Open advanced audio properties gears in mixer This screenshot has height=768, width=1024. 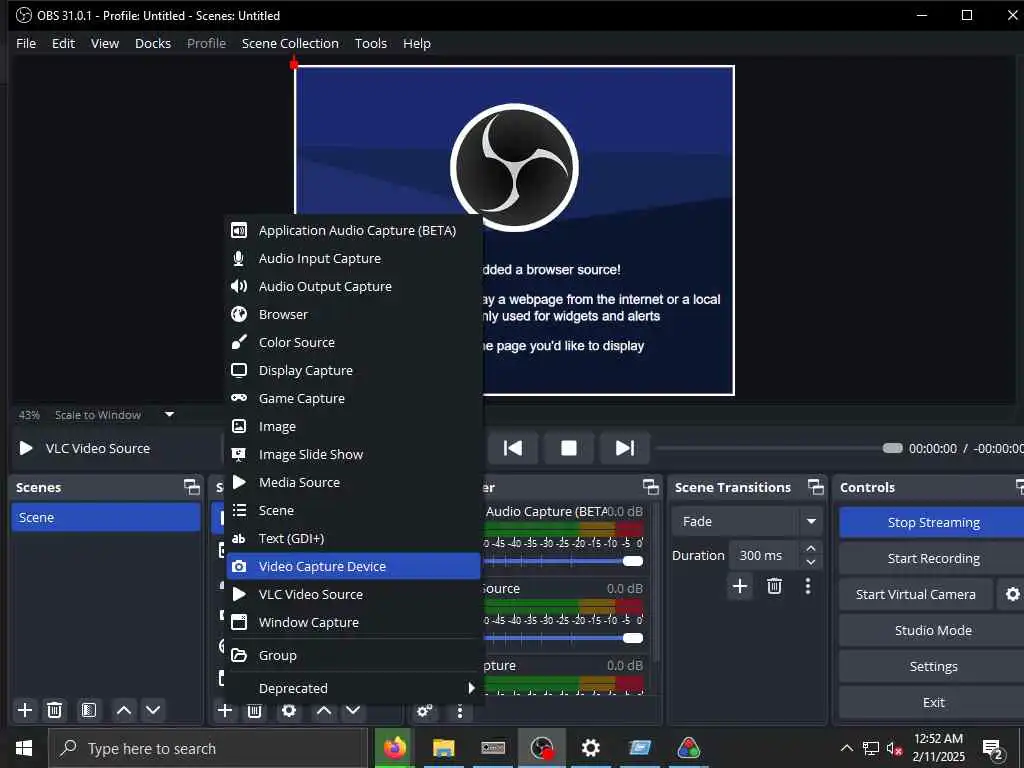[x=424, y=711]
